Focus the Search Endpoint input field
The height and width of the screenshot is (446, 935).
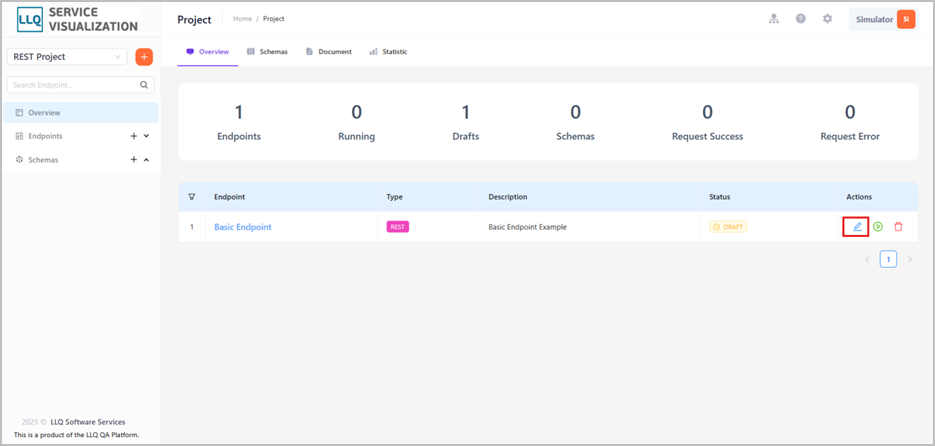81,85
